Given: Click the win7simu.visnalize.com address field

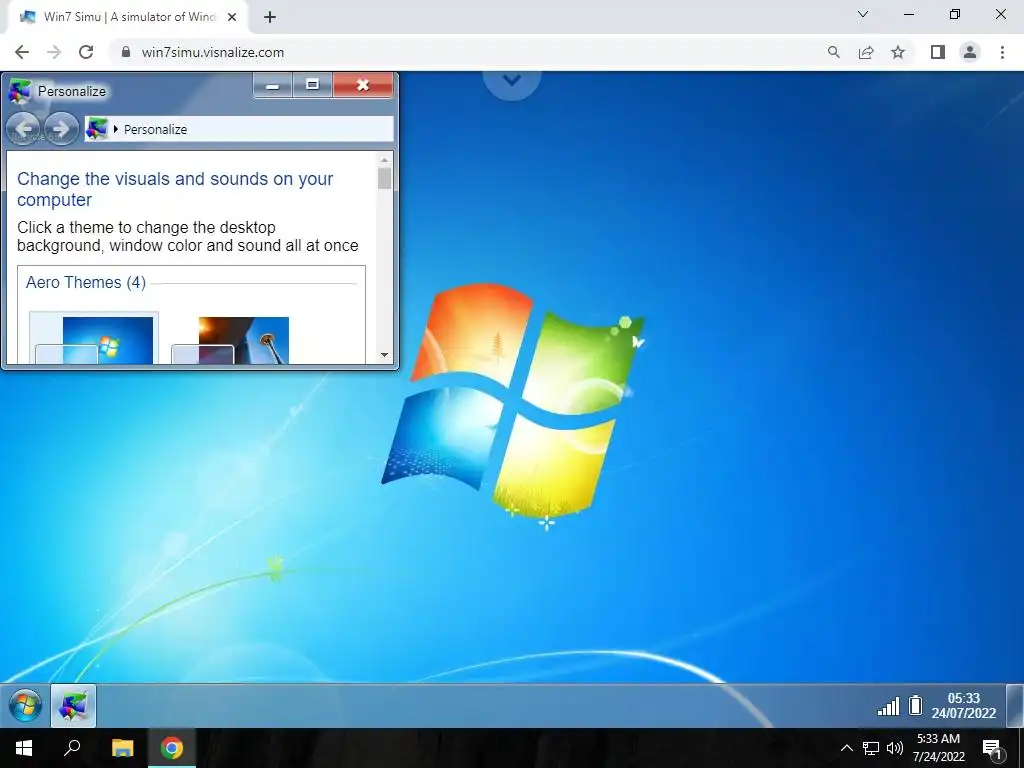Looking at the screenshot, I should pos(213,52).
